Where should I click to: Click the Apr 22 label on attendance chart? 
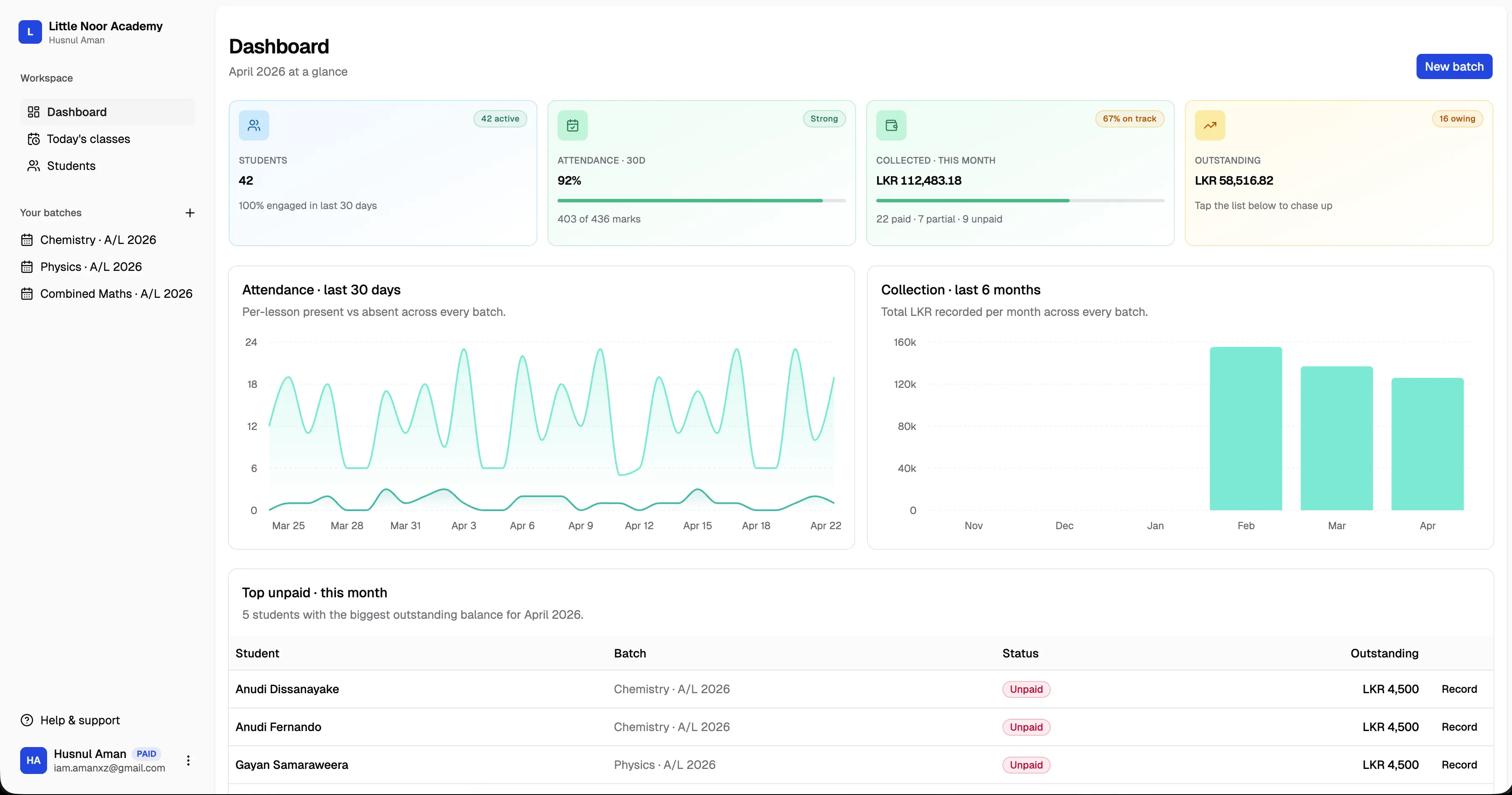coord(825,526)
